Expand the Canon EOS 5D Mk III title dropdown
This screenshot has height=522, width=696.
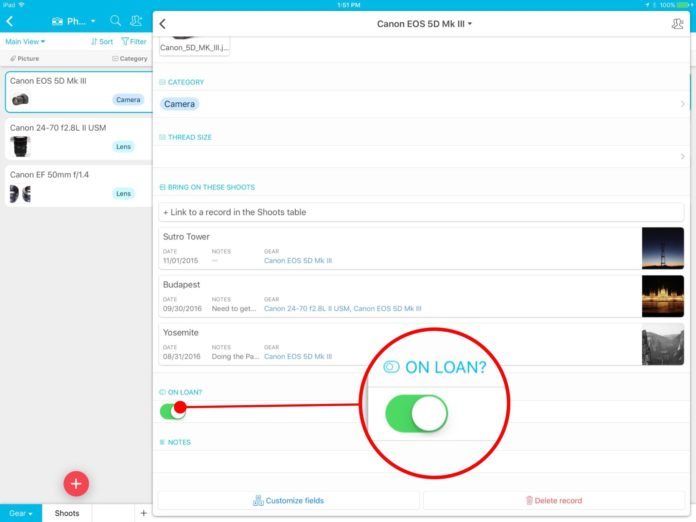click(424, 24)
